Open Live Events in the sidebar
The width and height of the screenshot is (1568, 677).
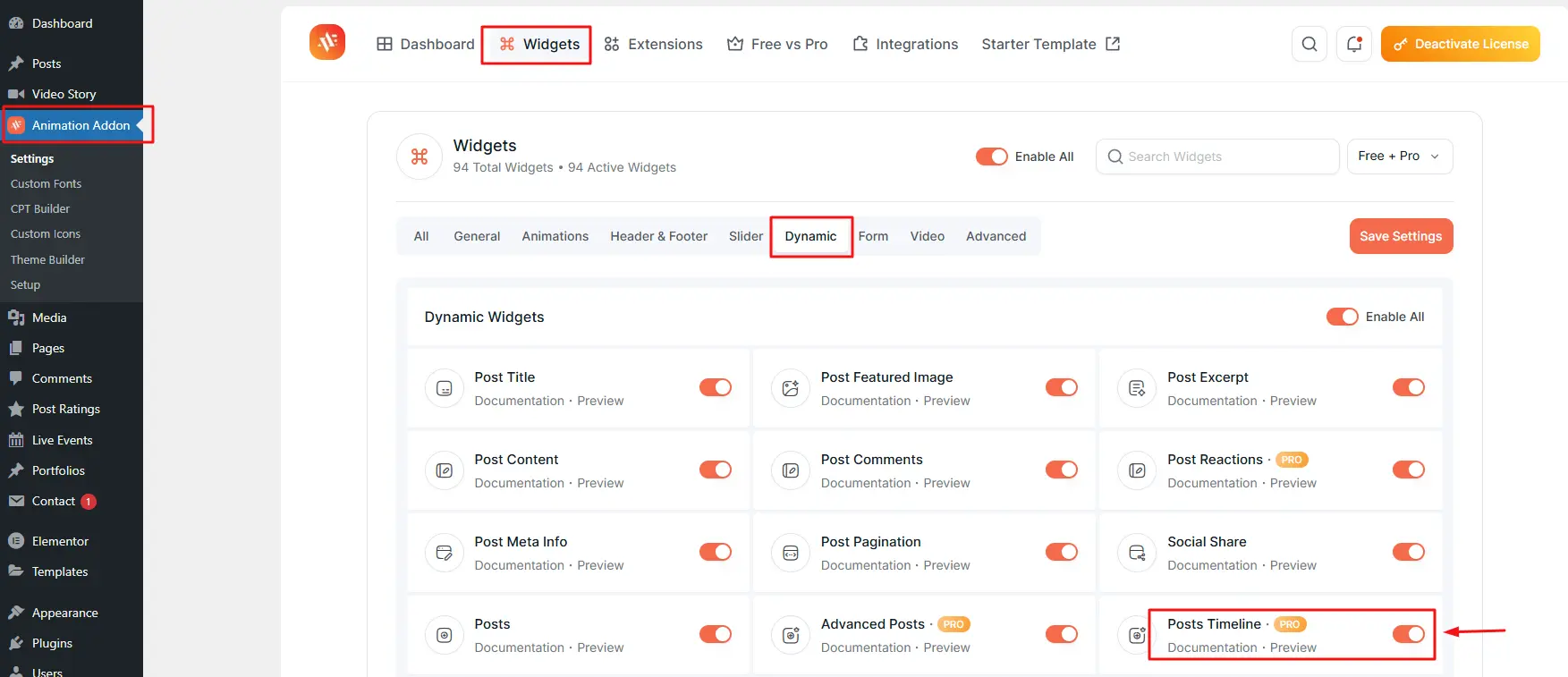(x=72, y=440)
